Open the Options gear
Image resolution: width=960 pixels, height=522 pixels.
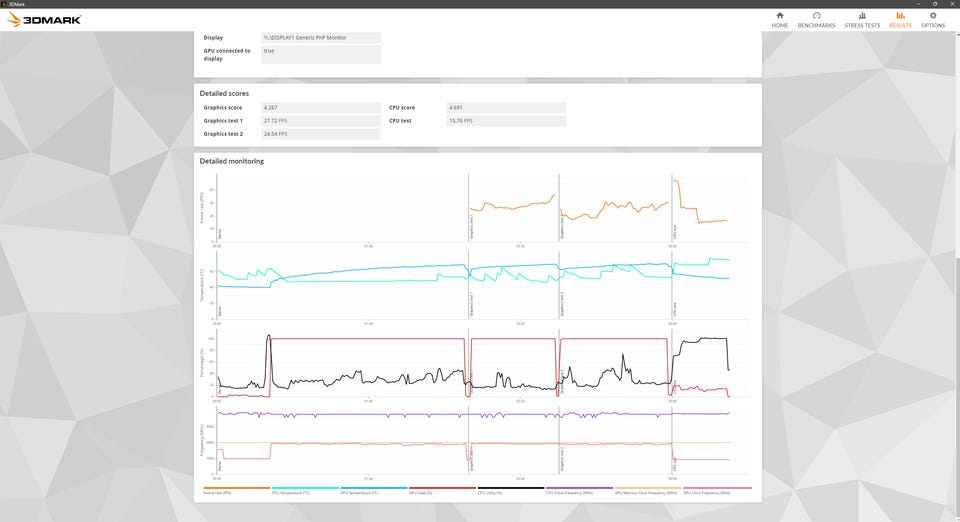coord(933,20)
